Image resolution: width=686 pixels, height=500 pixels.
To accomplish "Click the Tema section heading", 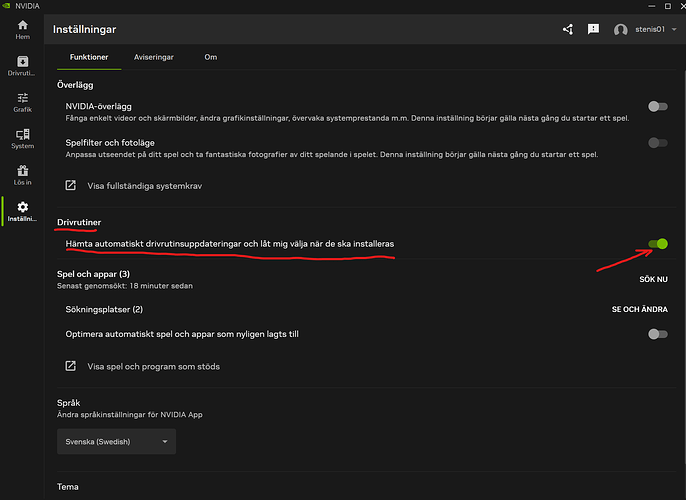I will pyautogui.click(x=68, y=487).
